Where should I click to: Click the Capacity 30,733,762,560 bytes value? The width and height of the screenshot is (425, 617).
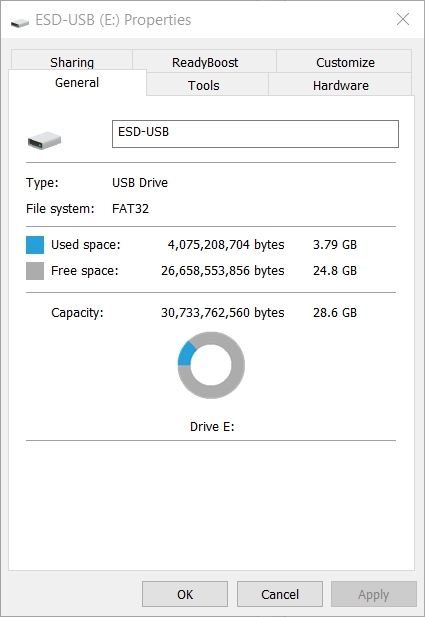coord(222,312)
